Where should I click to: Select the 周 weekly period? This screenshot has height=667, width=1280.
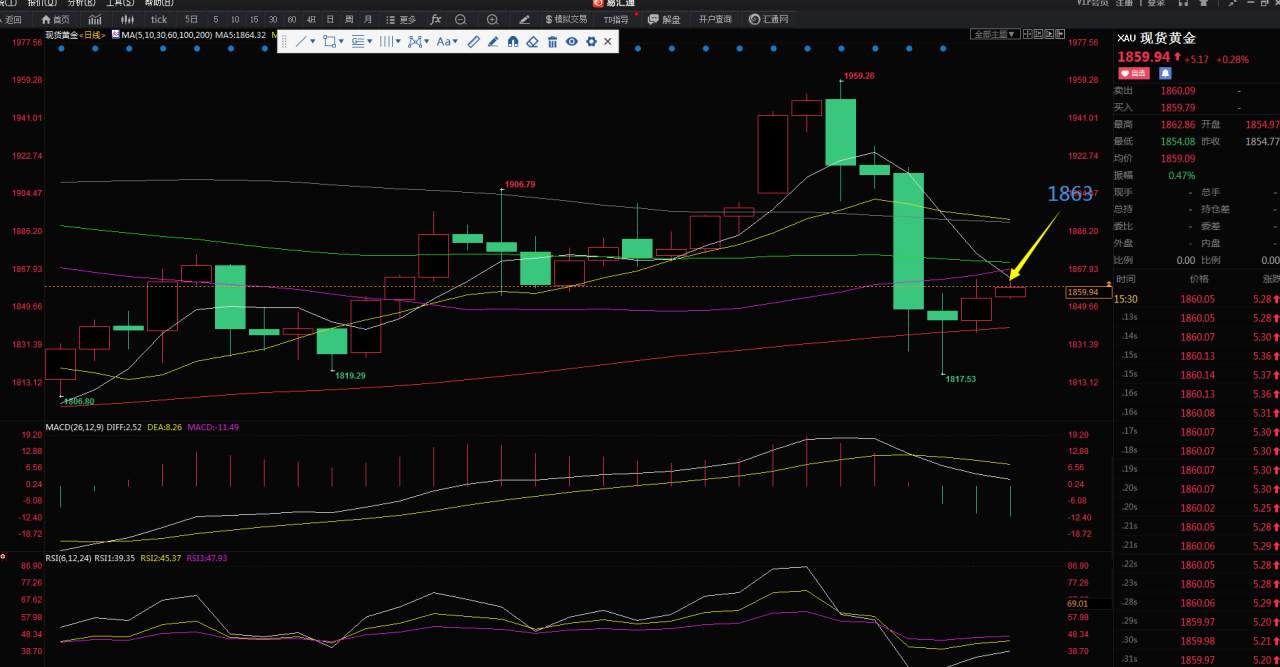[349, 19]
